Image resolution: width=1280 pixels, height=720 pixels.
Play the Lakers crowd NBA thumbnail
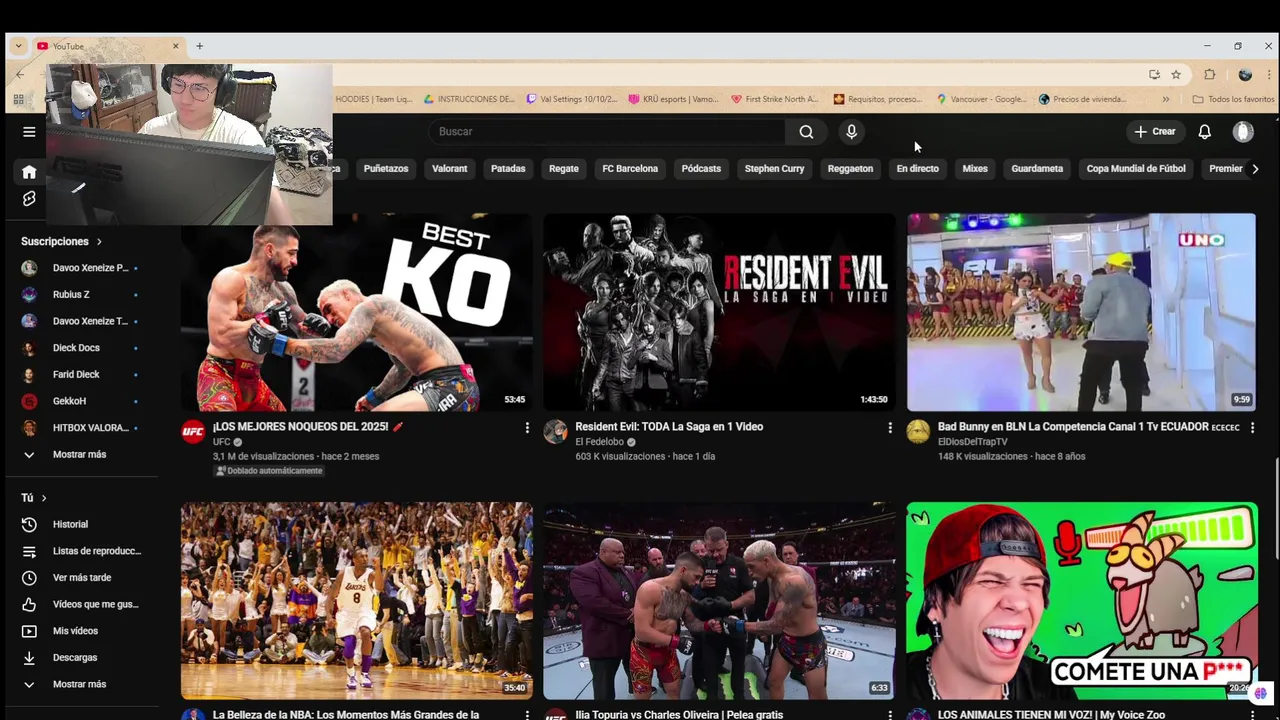356,600
